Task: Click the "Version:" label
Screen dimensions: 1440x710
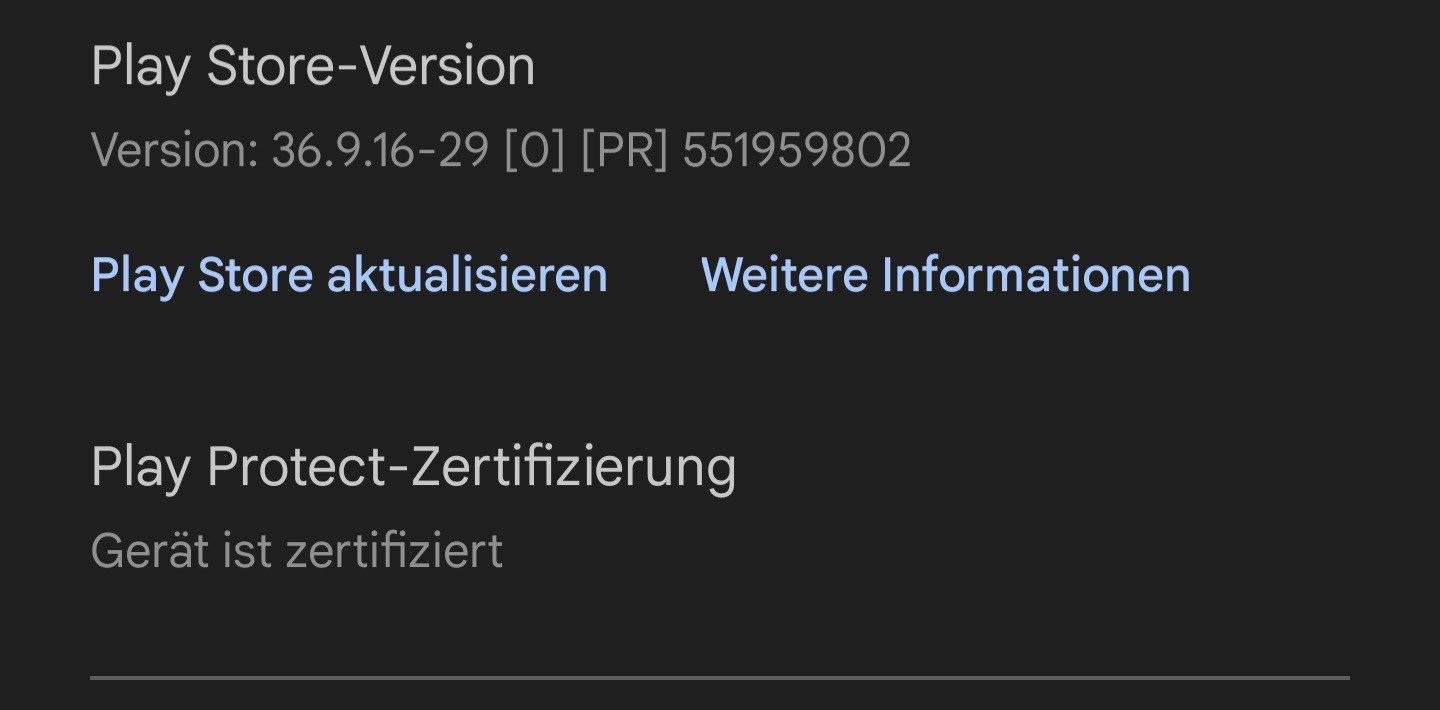Action: point(175,151)
